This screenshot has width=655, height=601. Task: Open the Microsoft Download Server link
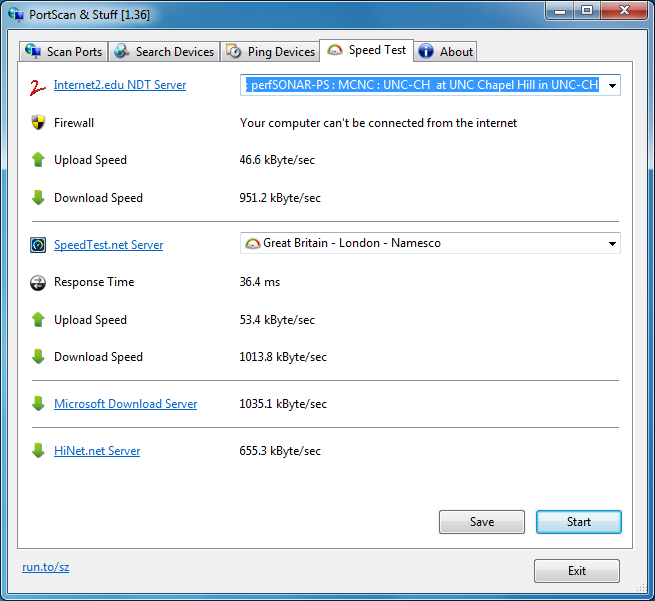tap(126, 404)
